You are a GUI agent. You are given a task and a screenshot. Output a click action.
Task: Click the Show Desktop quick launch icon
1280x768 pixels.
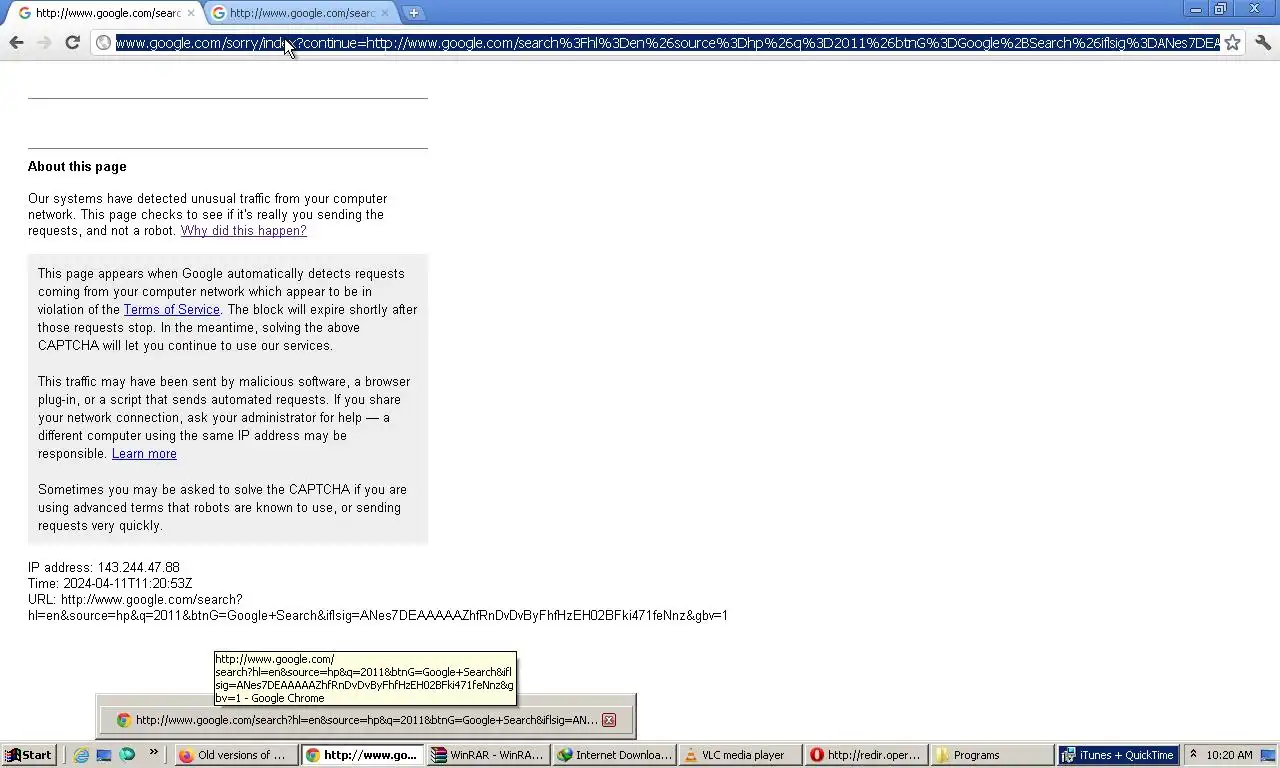[x=104, y=755]
